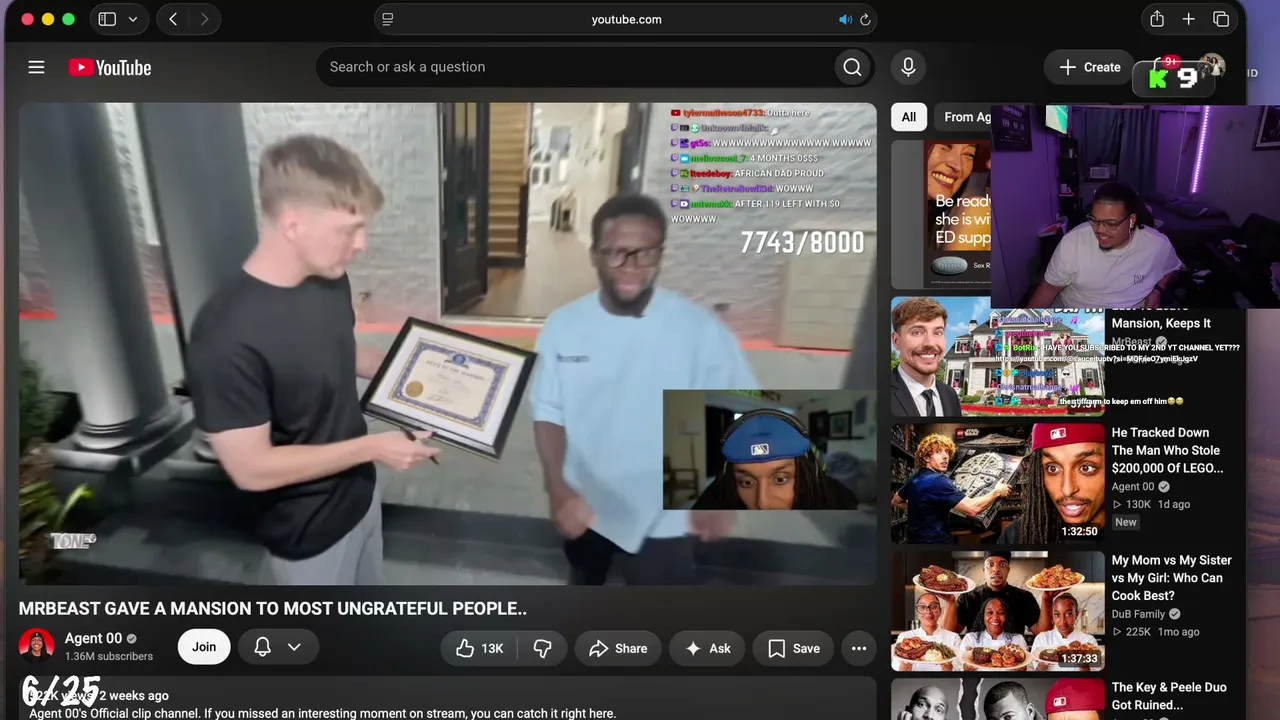Click '225K 1mo ago' view stats
Screen dimensions: 1280x720
[x=1155, y=632]
